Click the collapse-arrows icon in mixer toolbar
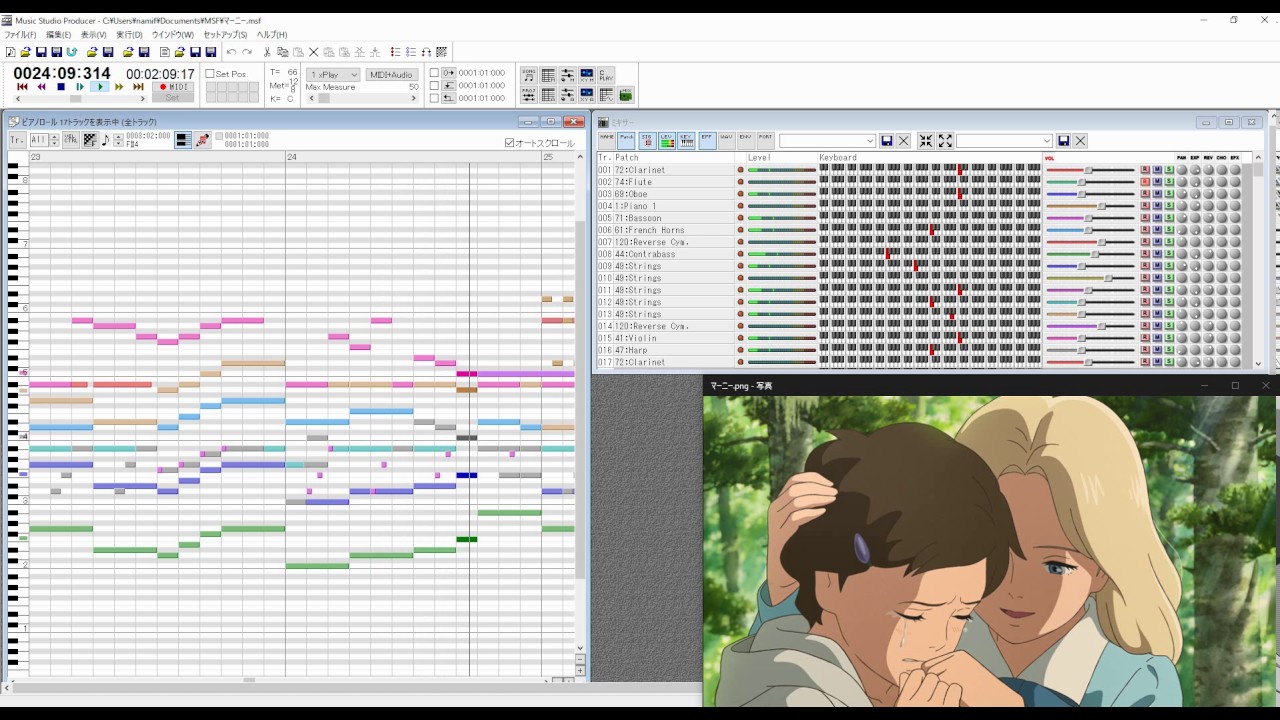 (926, 141)
